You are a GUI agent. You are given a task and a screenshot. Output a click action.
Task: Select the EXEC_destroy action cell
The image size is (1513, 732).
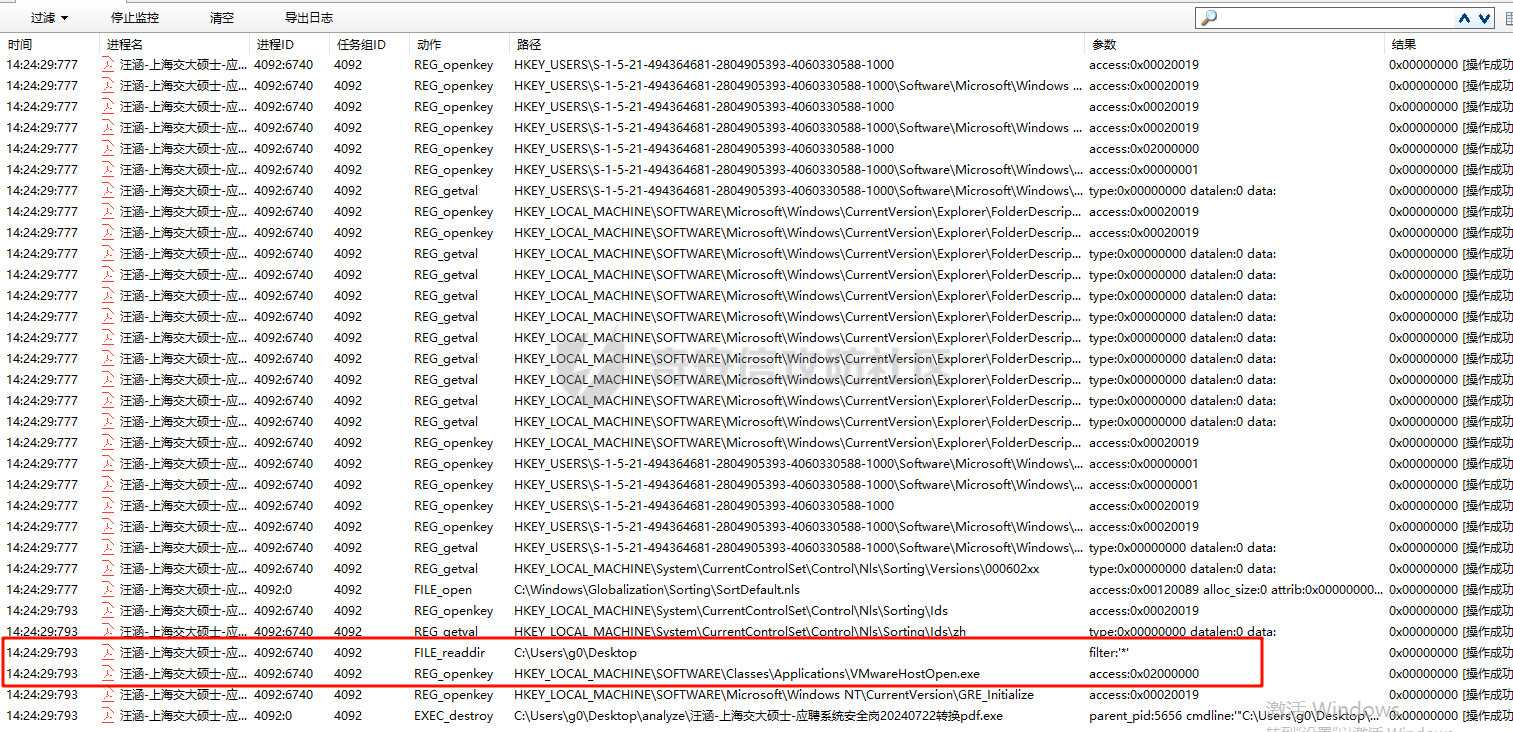(454, 716)
